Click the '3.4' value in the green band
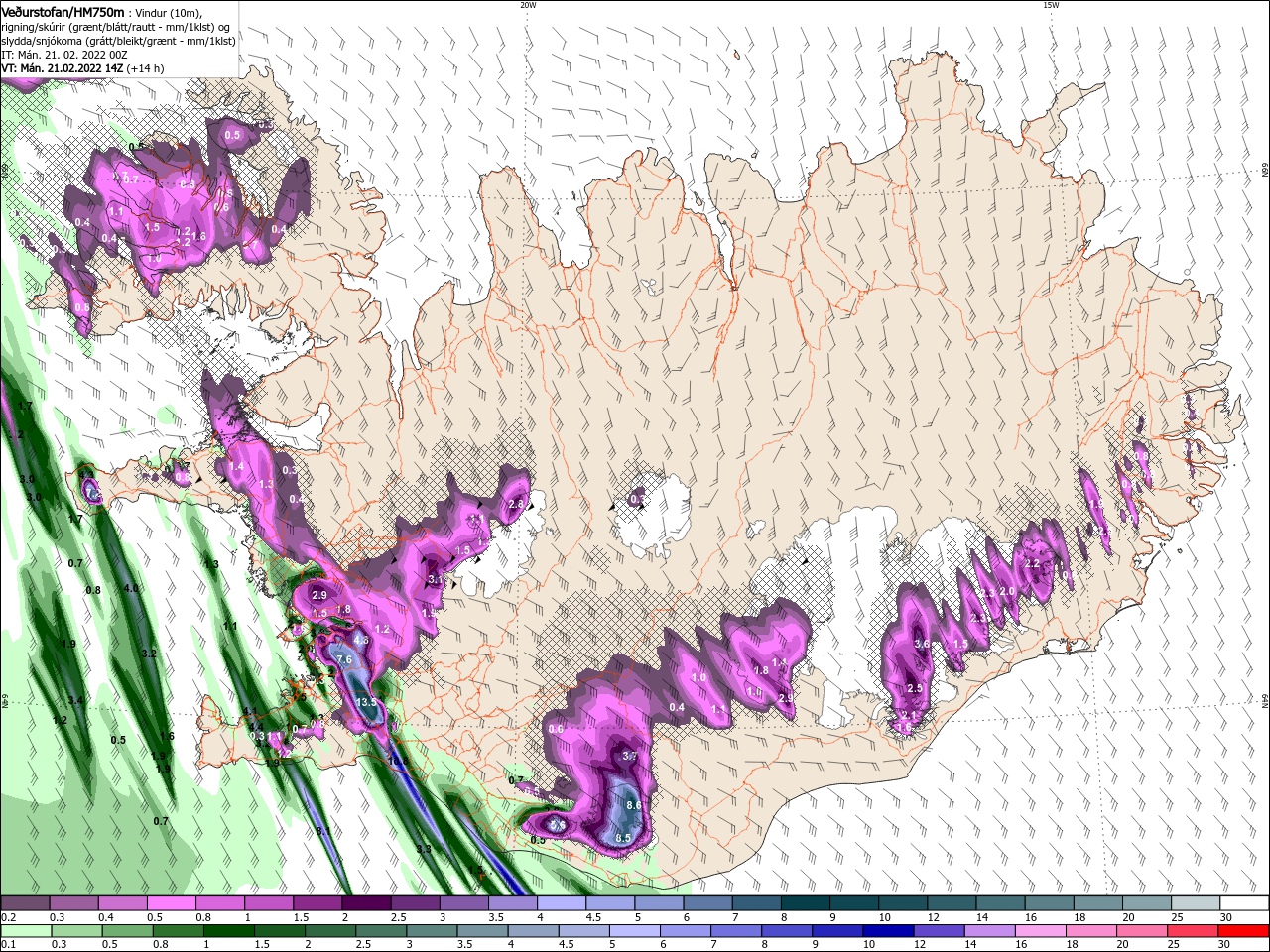This screenshot has height=952, width=1270. [x=75, y=700]
